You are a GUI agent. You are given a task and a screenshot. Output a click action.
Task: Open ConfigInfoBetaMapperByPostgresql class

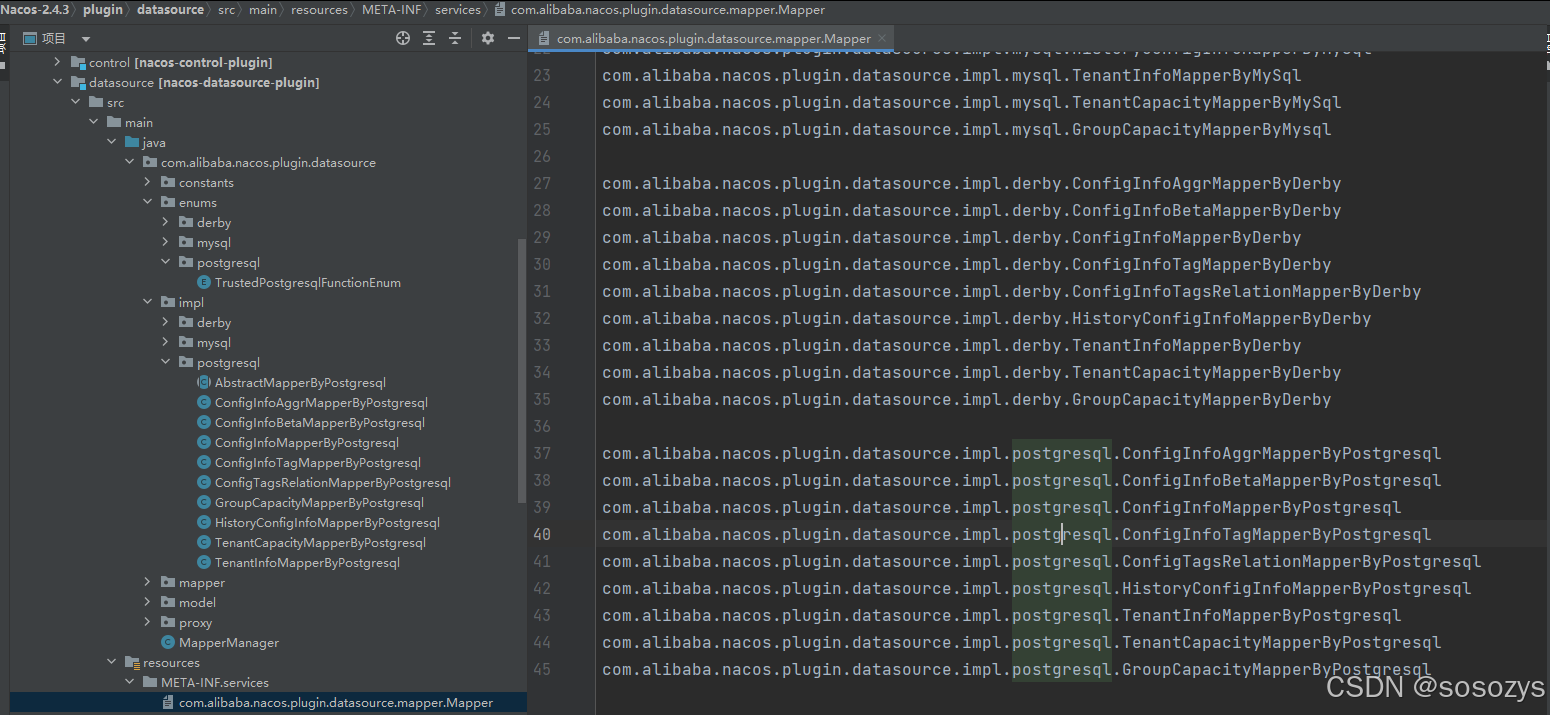(x=319, y=422)
